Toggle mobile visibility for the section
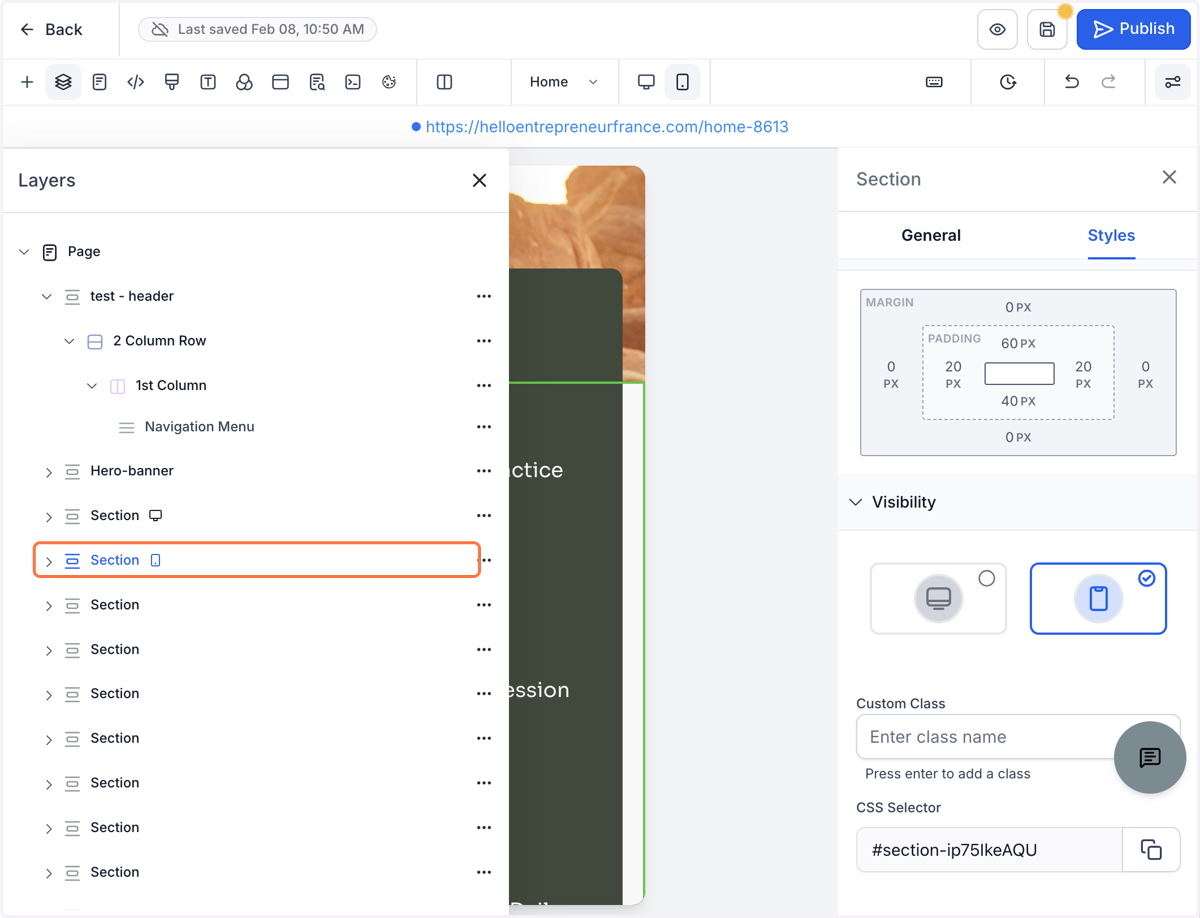 coord(1098,598)
